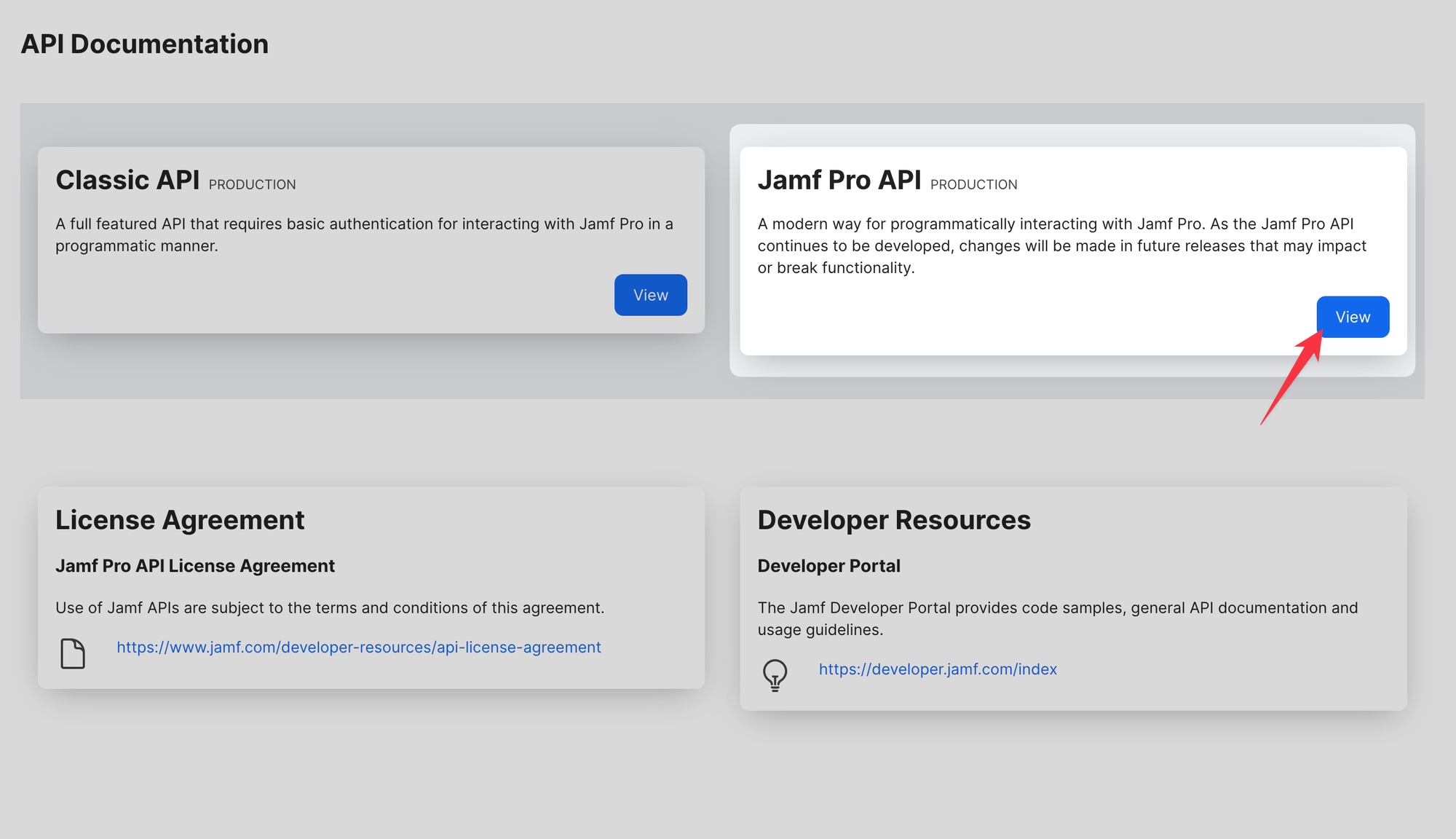Click the PRODUCTION label beside Jamf Pro API
Image resolution: width=1456 pixels, height=839 pixels.
[973, 184]
